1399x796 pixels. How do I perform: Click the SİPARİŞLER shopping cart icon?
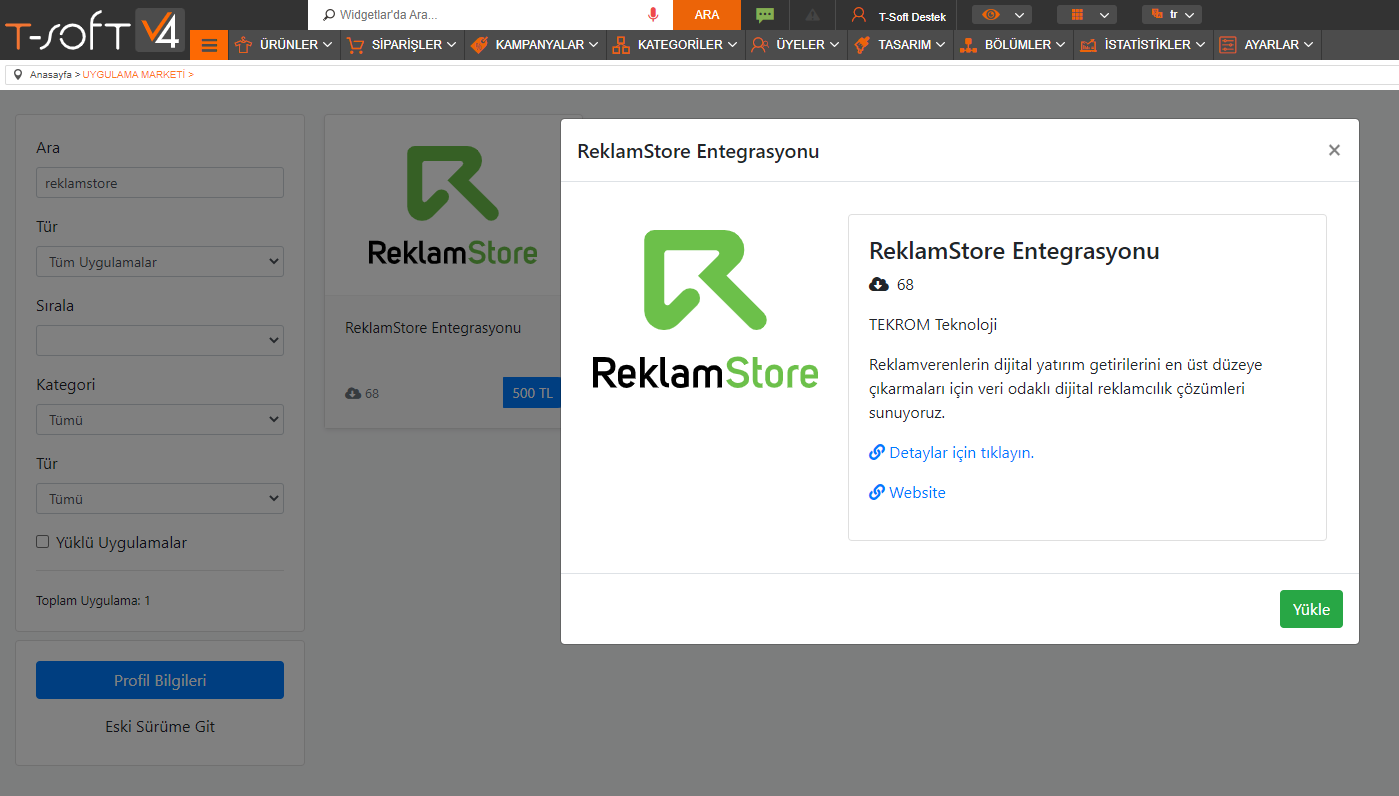click(355, 45)
